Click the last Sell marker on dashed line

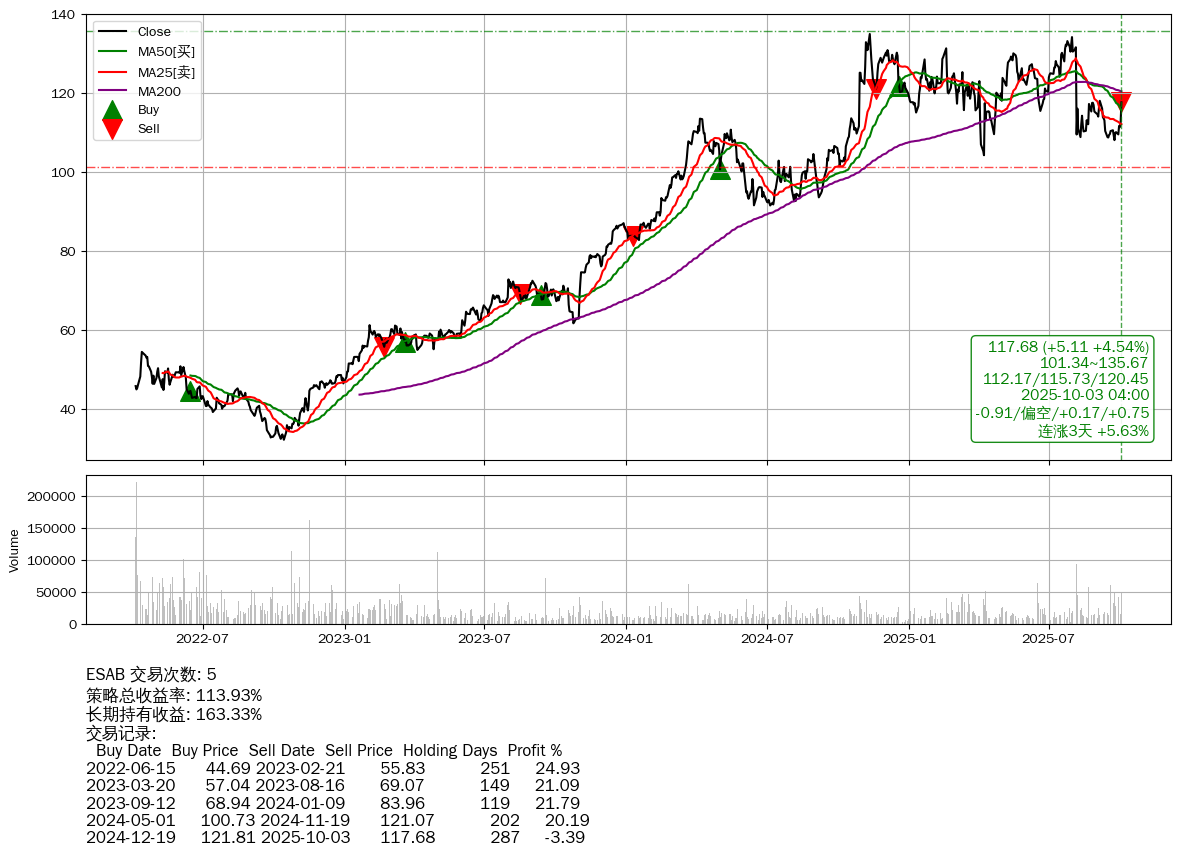(x=1121, y=101)
